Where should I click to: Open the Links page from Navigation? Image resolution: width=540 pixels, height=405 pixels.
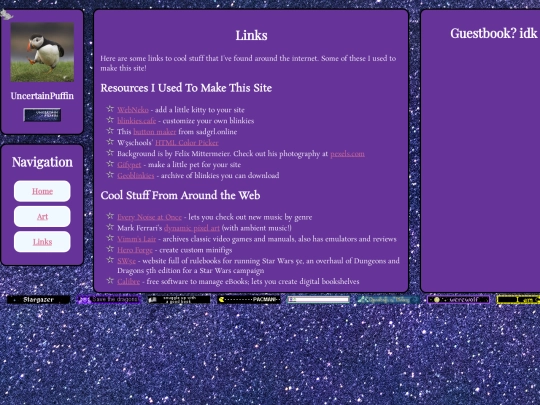click(42, 242)
